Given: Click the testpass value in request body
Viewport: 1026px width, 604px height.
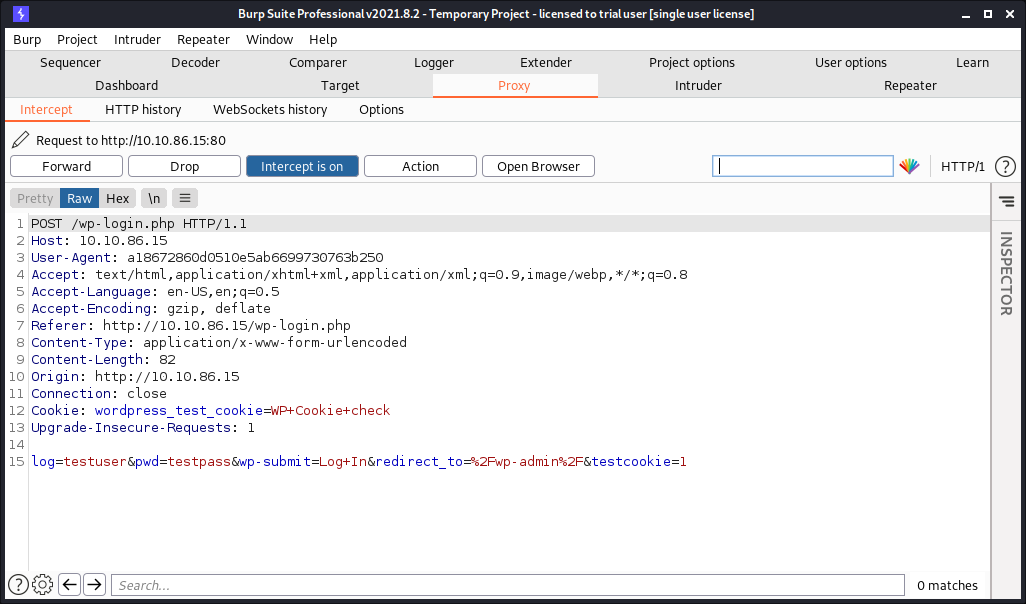Looking at the screenshot, I should (x=200, y=462).
